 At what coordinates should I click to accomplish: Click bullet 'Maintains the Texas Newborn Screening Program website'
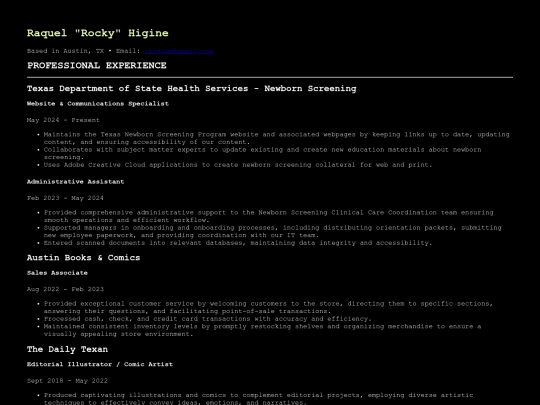click(x=277, y=138)
